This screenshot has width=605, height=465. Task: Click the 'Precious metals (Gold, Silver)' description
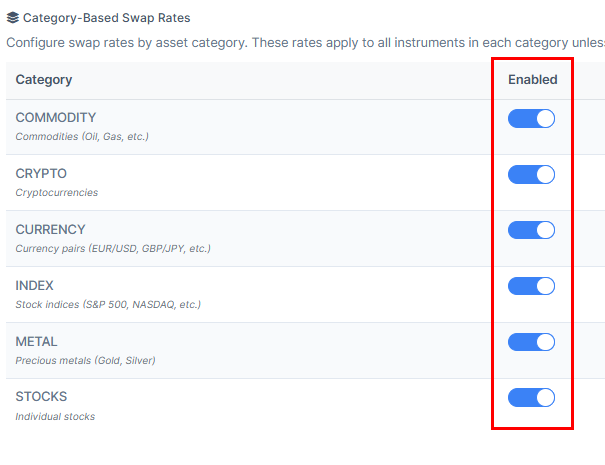pyautogui.click(x=85, y=361)
